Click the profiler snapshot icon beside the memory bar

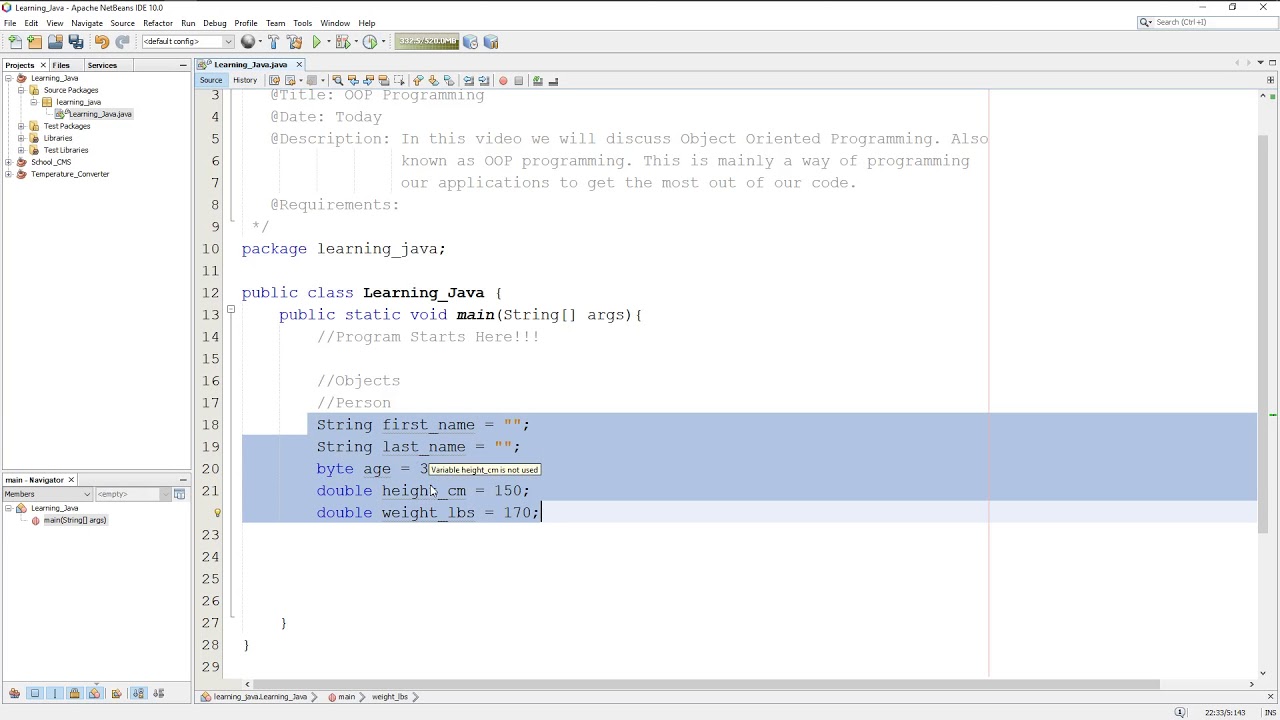click(x=471, y=42)
